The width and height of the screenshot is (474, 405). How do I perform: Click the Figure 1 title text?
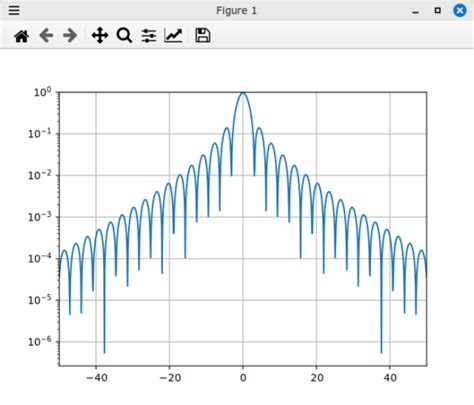(236, 11)
